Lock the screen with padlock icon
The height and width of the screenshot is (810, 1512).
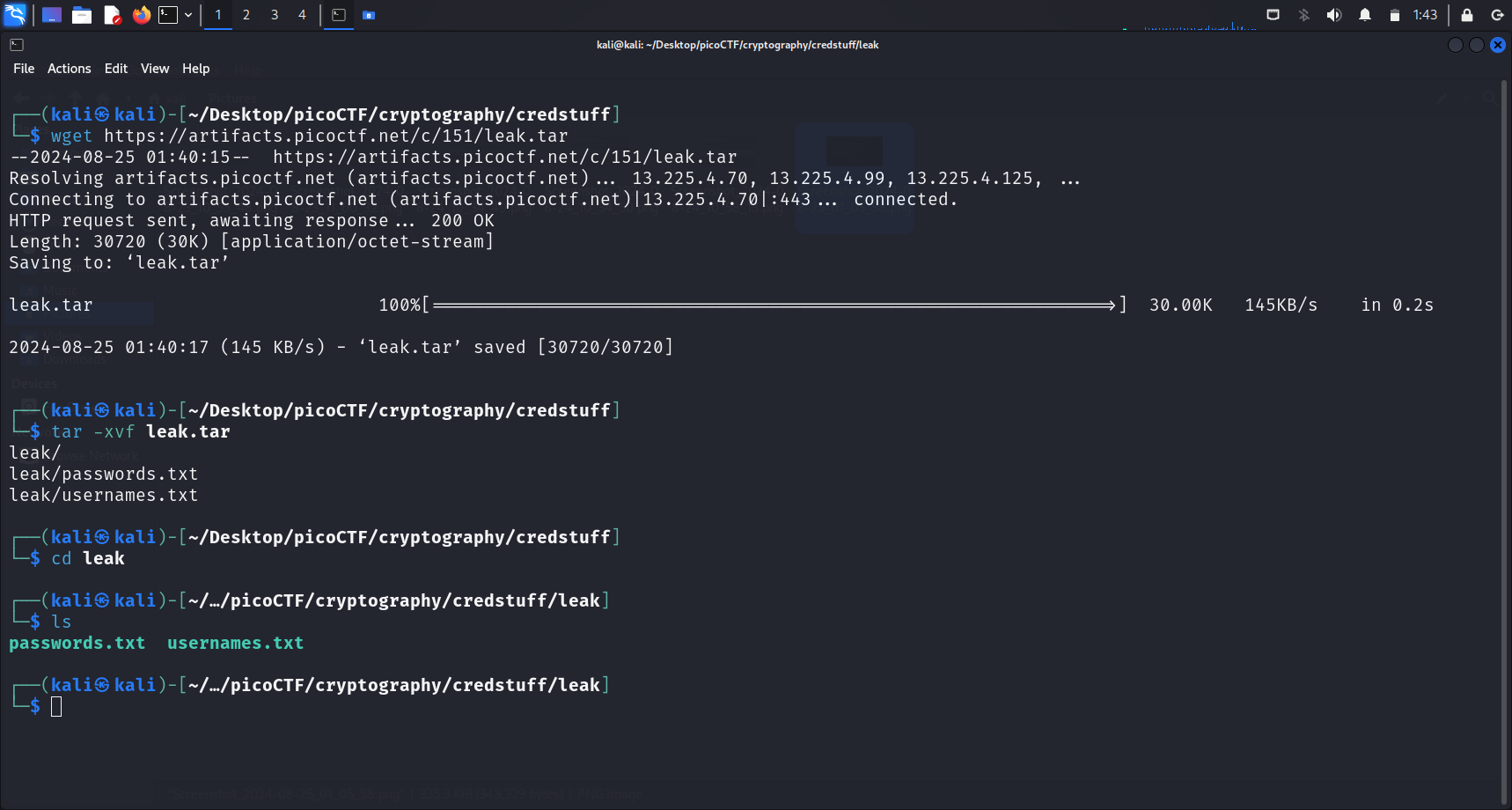(x=1467, y=15)
